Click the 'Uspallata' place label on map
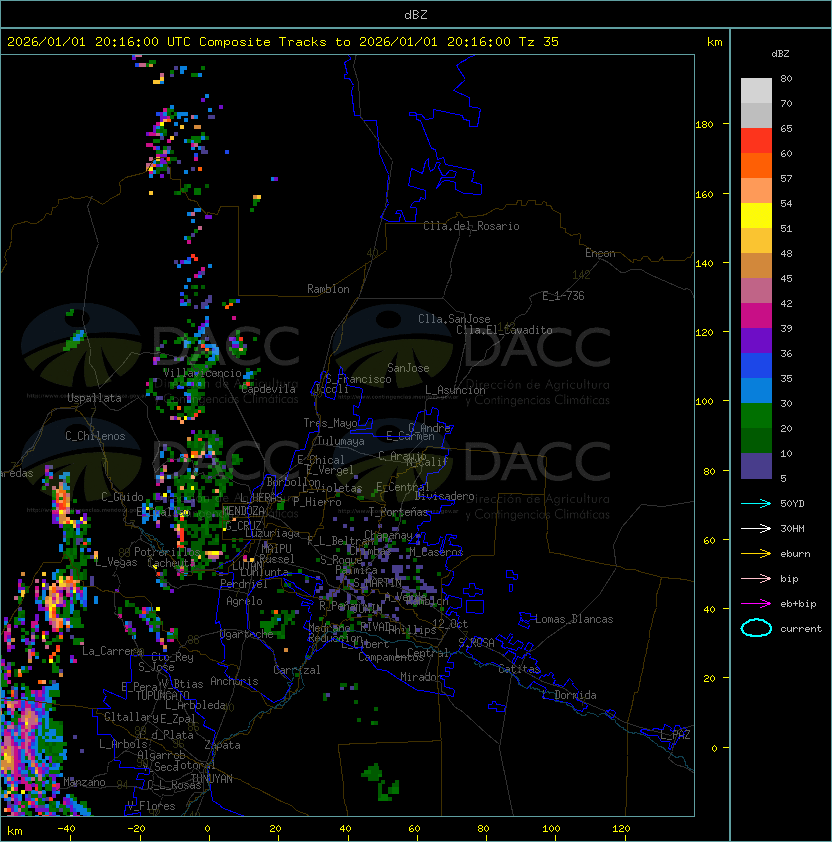The width and height of the screenshot is (832, 842). pos(94,398)
